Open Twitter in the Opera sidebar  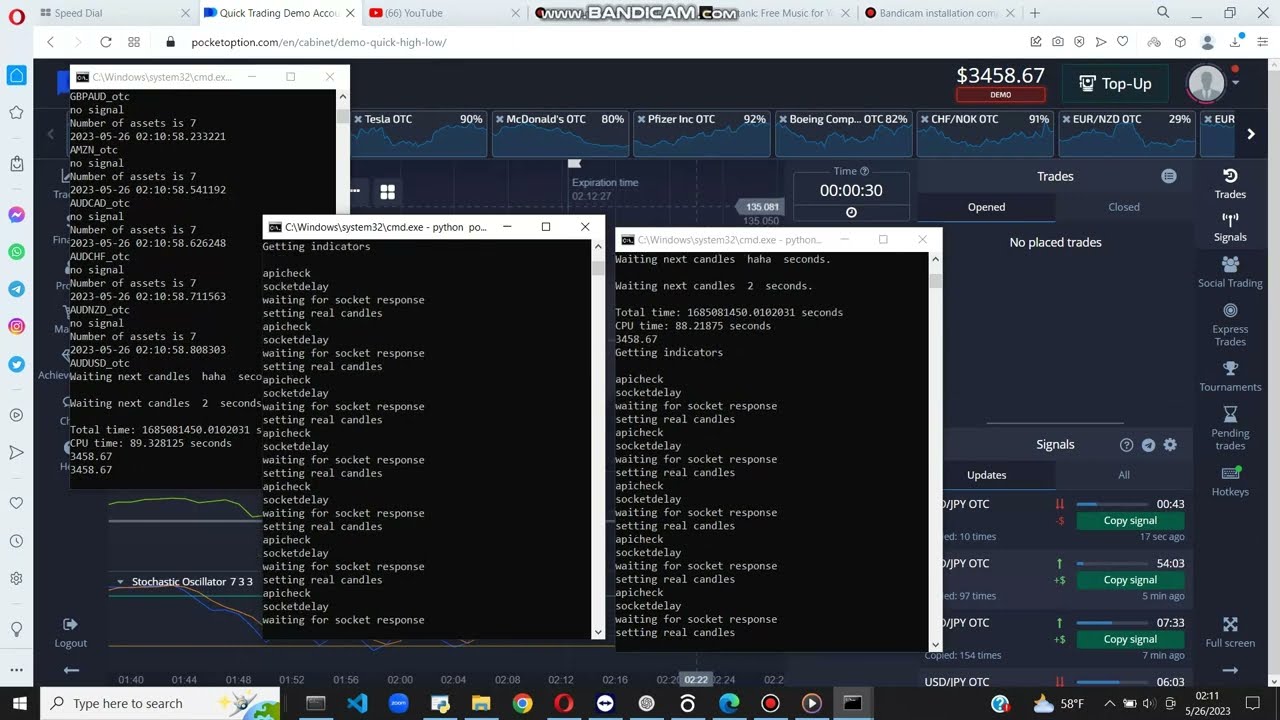coord(16,364)
